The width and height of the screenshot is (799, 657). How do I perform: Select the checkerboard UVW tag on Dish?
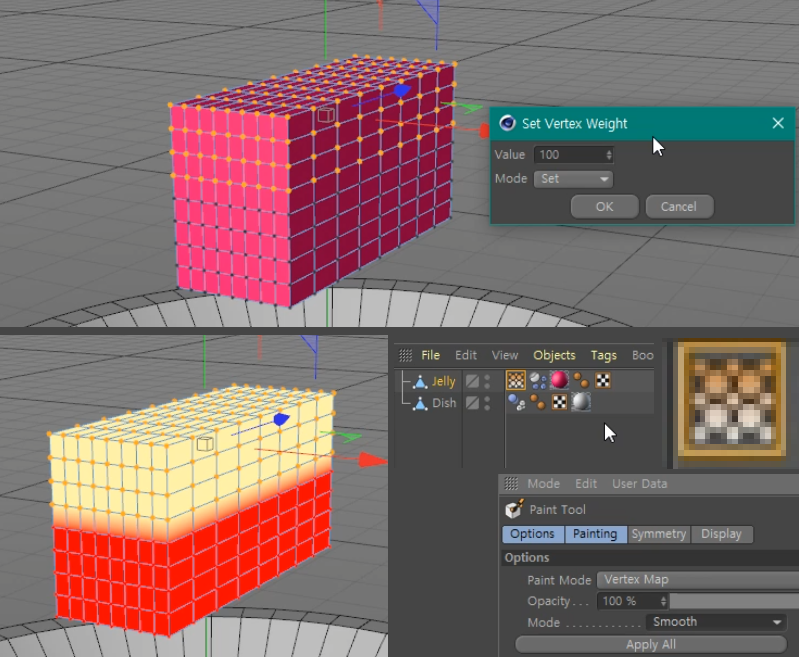pyautogui.click(x=560, y=402)
